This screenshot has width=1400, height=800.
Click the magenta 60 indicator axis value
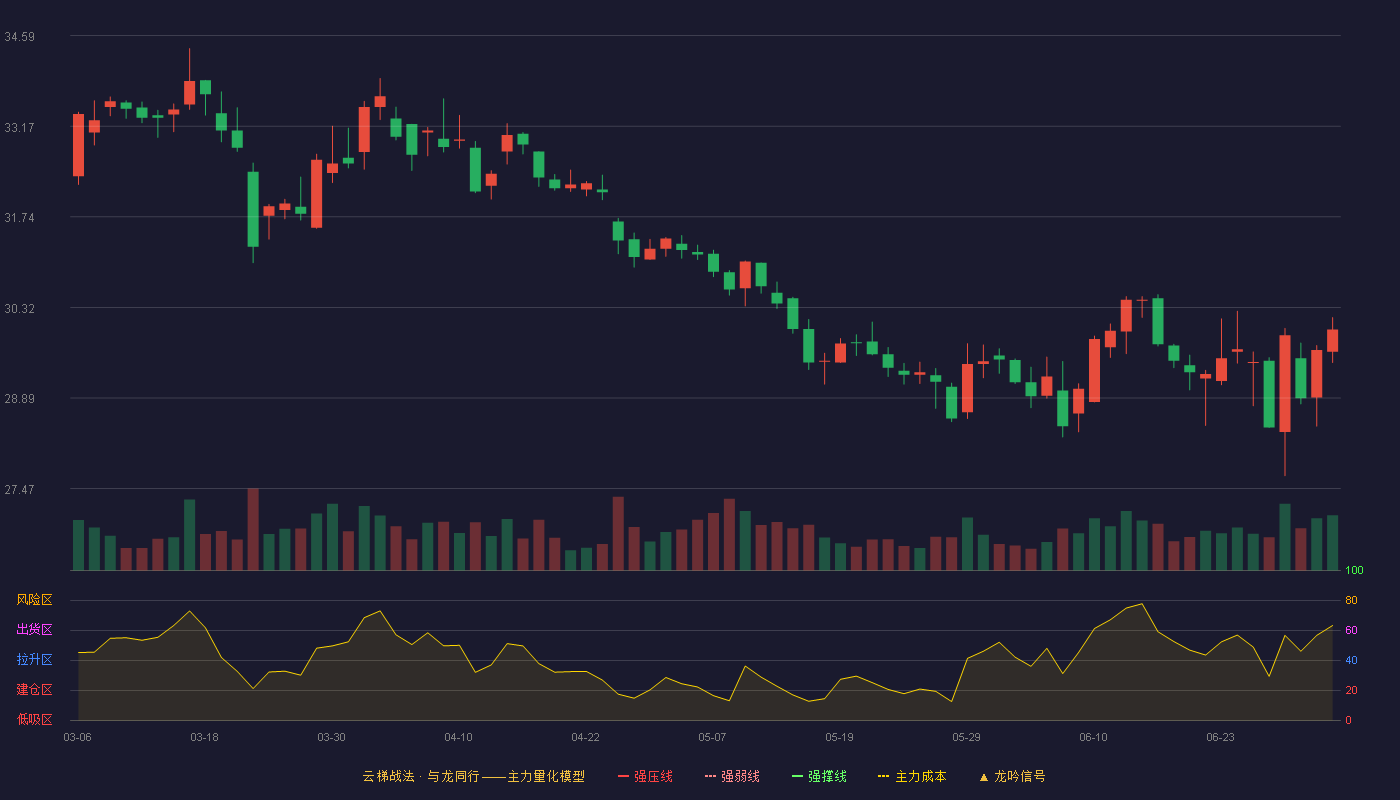pyautogui.click(x=1352, y=630)
